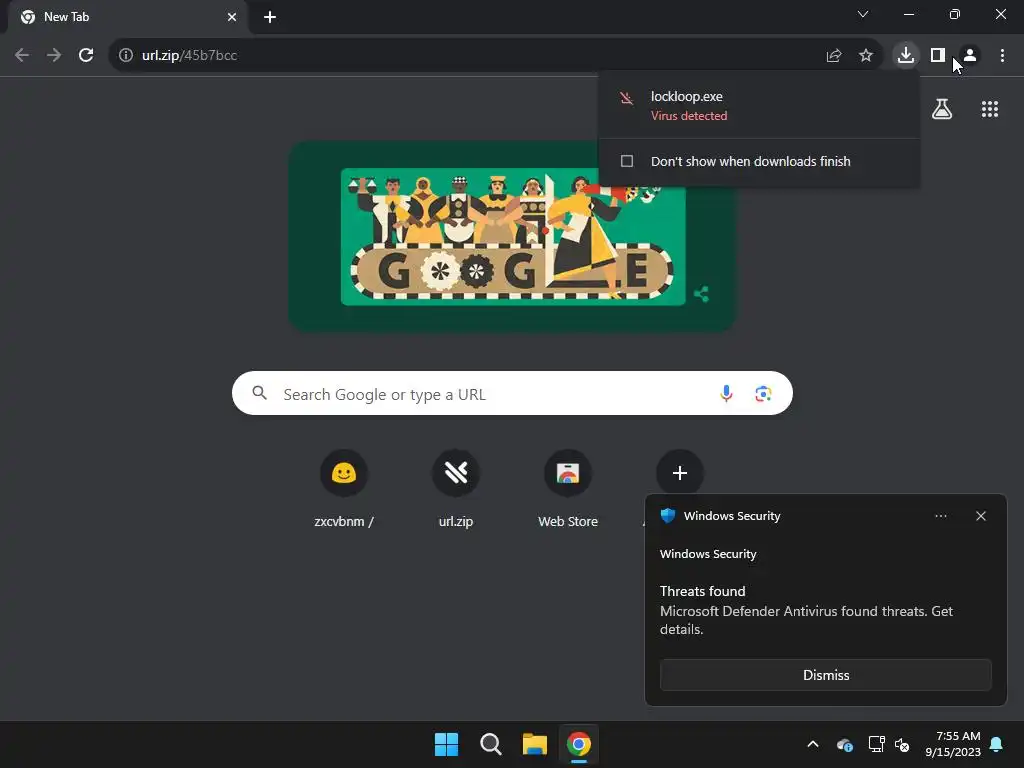Go back using the back arrow
Image resolution: width=1024 pixels, height=768 pixels.
tap(22, 56)
